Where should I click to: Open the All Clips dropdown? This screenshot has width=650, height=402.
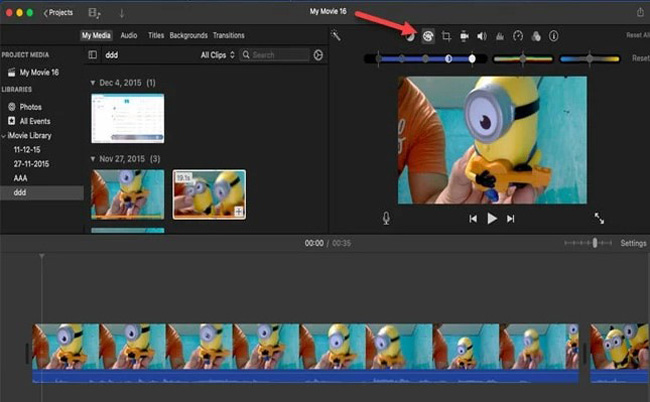217,55
